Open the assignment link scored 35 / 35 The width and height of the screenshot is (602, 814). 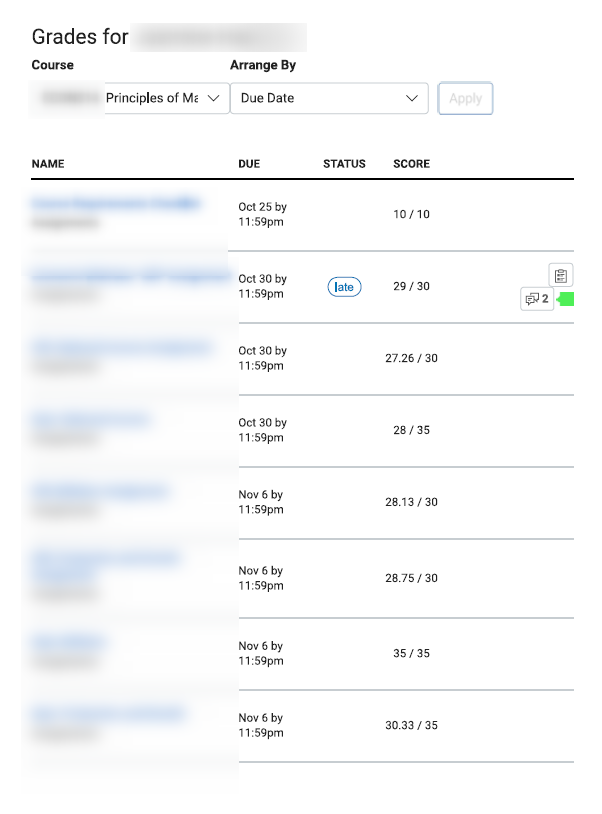pyautogui.click(x=69, y=642)
